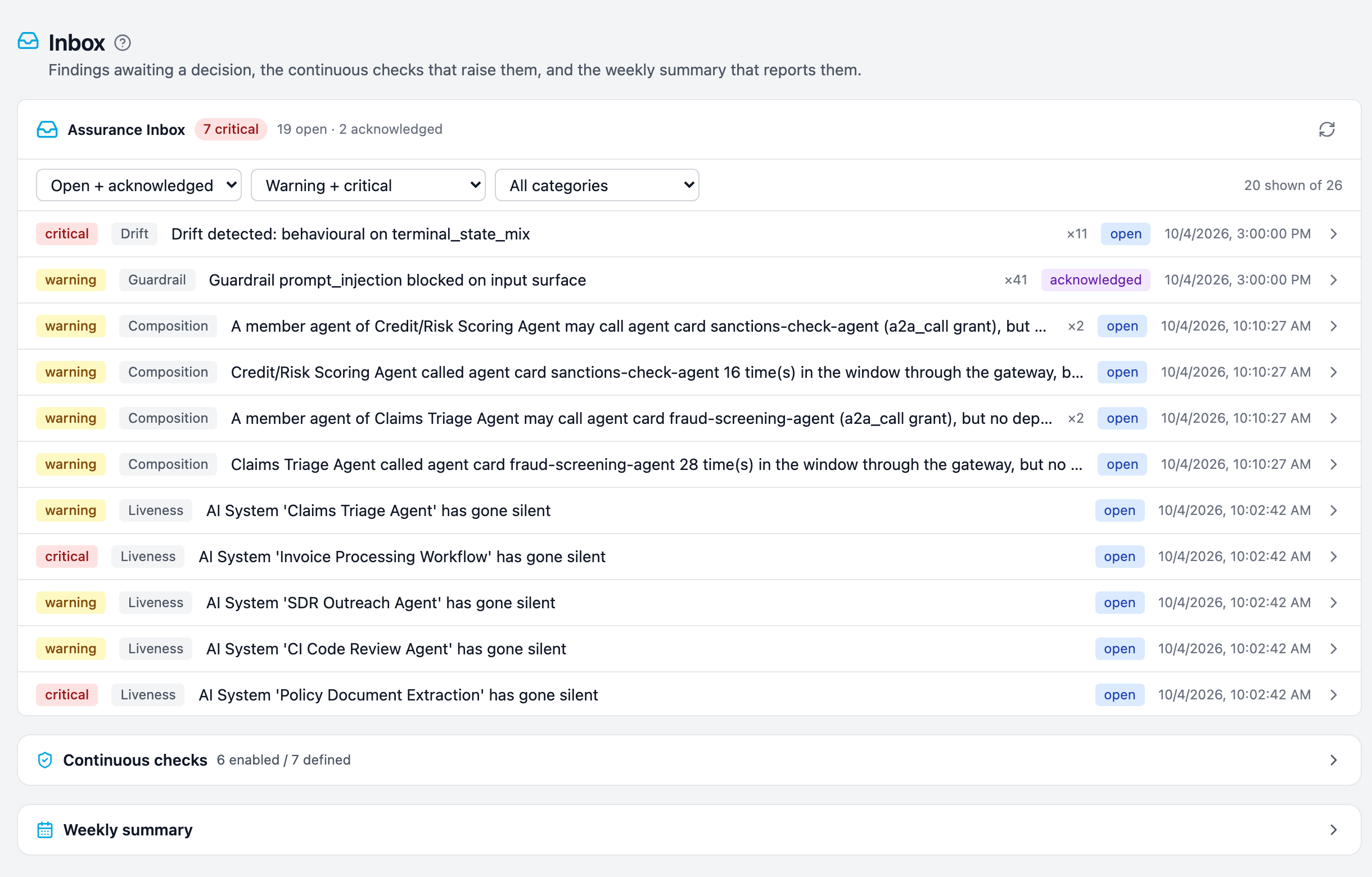The image size is (1372, 877).
Task: Click critical badge on Policy Document Extraction row
Action: click(67, 695)
